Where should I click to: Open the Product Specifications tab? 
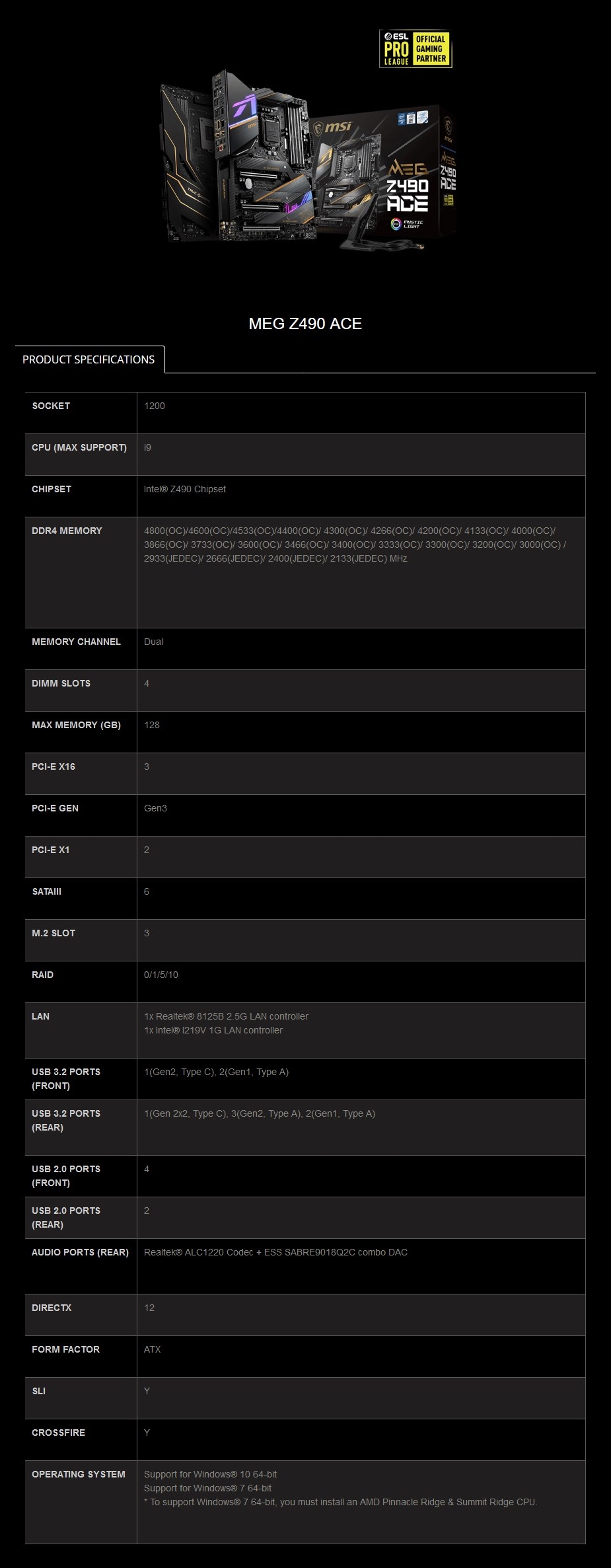(x=89, y=359)
